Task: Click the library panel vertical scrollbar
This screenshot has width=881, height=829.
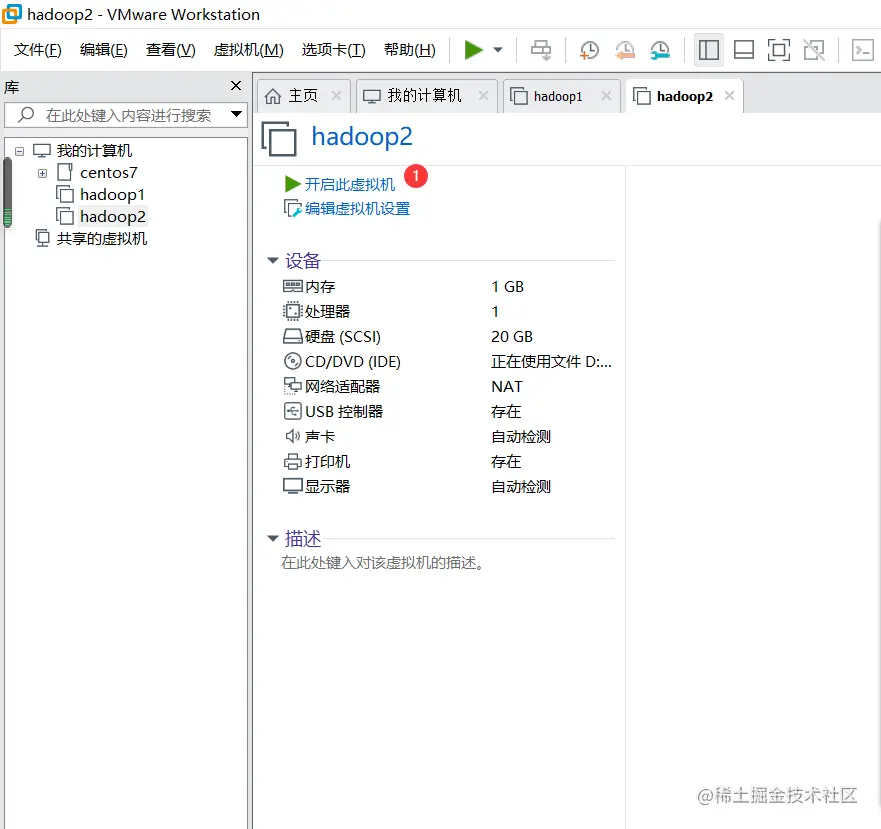Action: 7,193
